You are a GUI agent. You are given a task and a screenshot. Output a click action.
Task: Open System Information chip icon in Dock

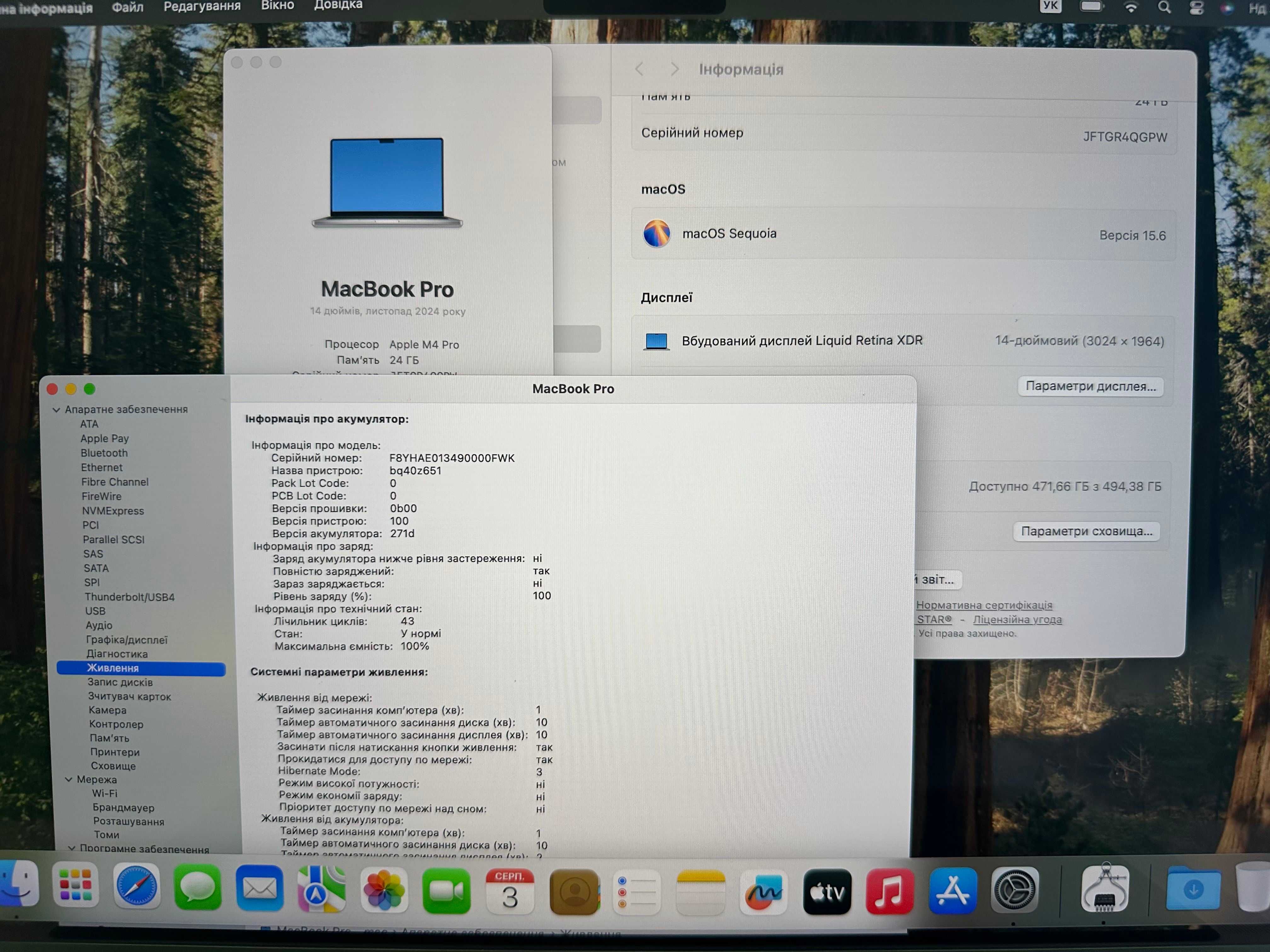[x=1105, y=888]
